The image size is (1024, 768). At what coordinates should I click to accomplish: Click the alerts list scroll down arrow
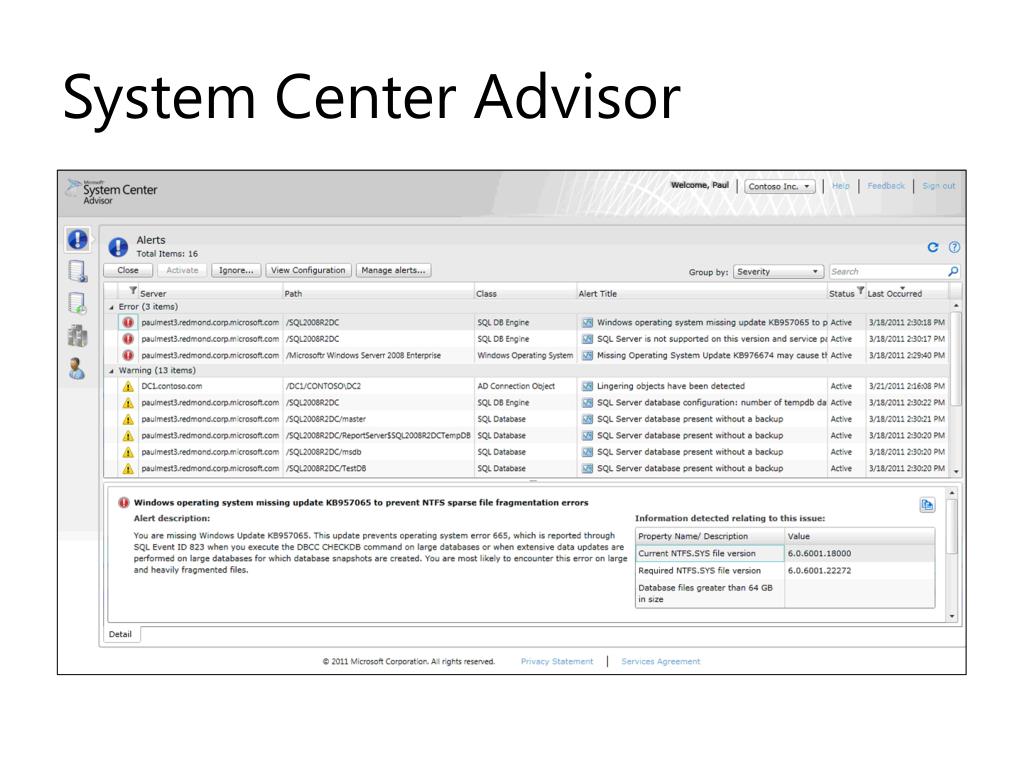956,472
